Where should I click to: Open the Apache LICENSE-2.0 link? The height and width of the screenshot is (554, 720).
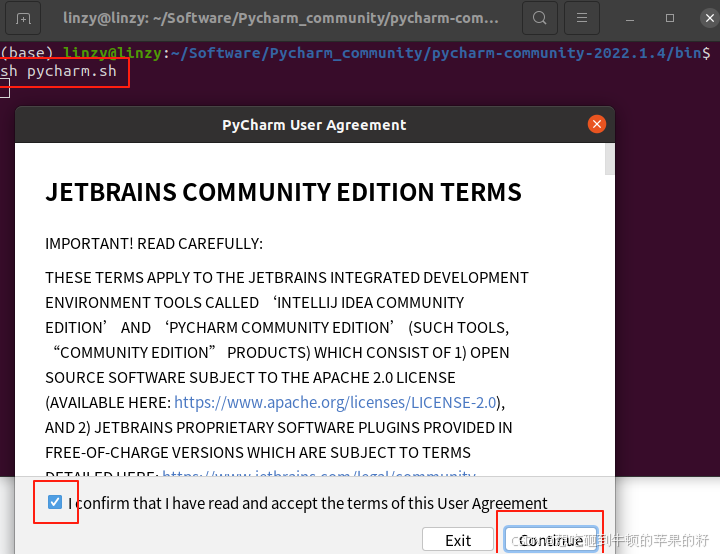[335, 402]
